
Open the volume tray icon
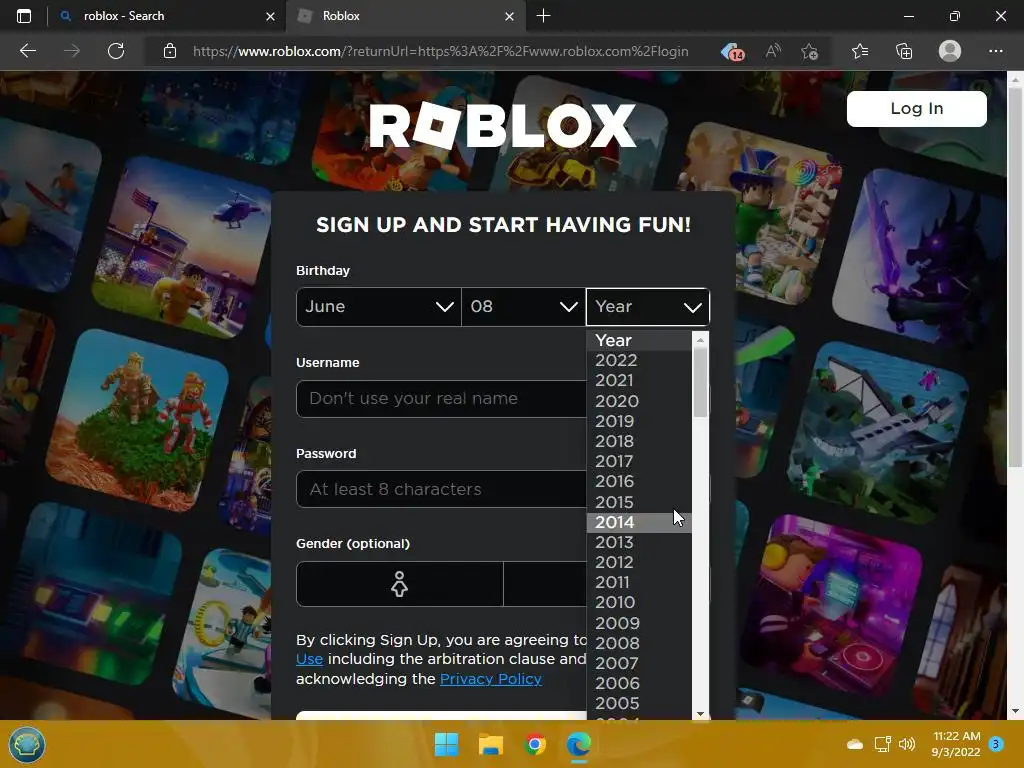coord(907,744)
